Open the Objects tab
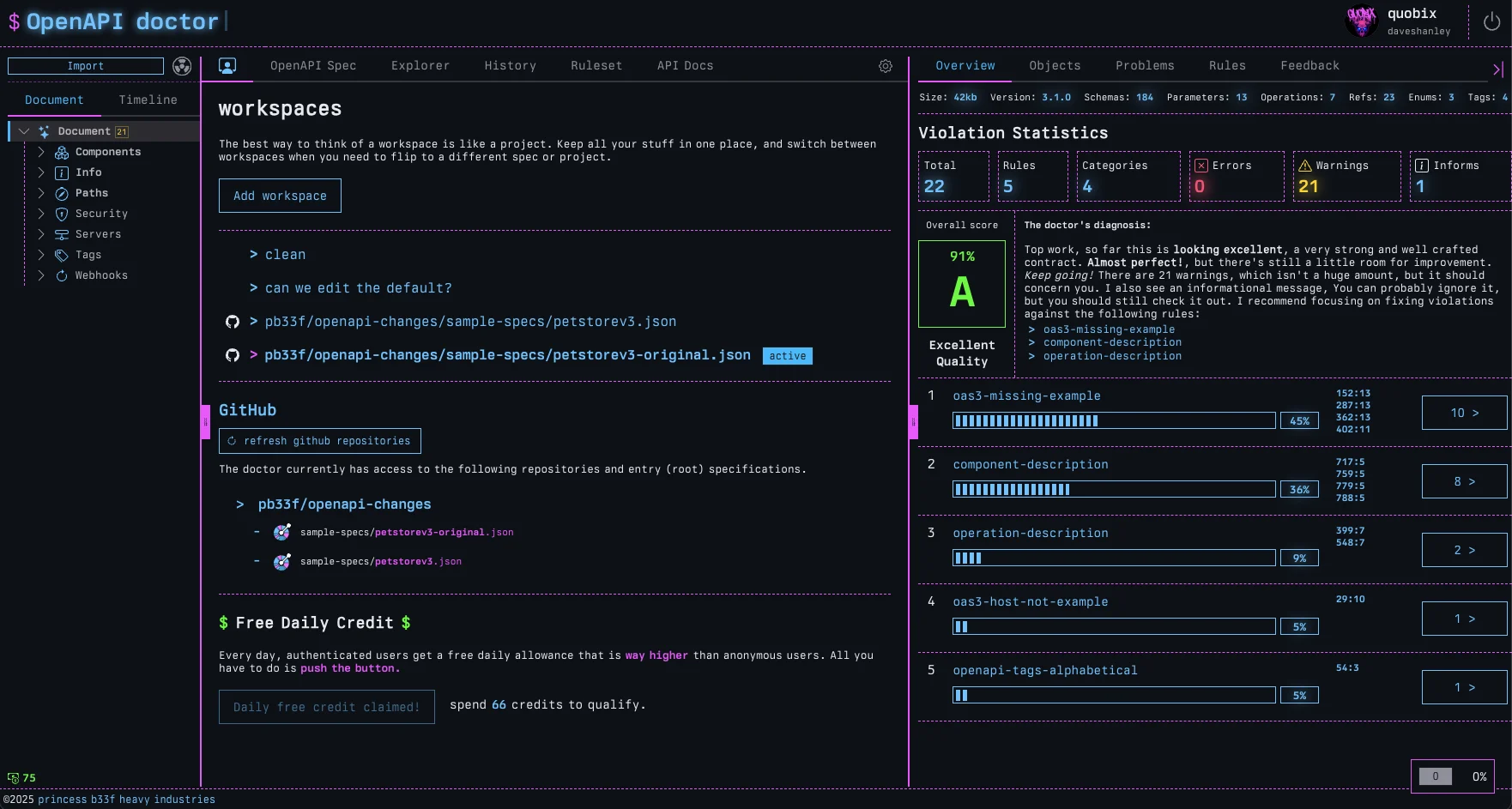1512x809 pixels. tap(1055, 65)
